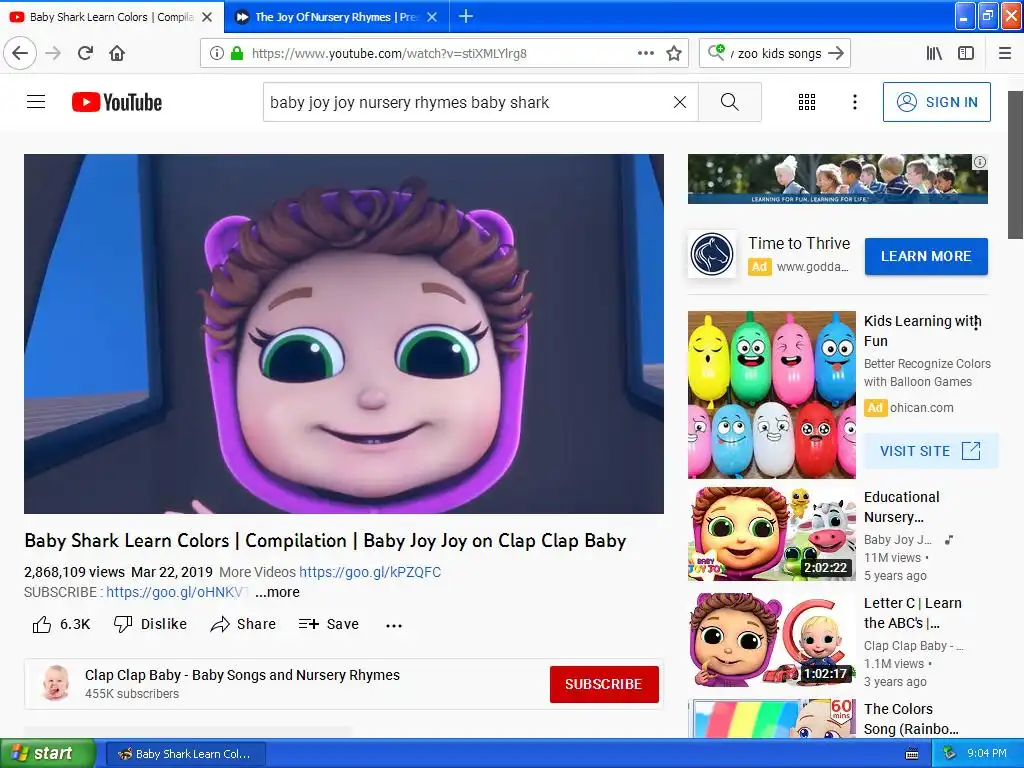Open the Firefox hamburger menu
Screen dimensions: 1024x768
click(x=1005, y=53)
